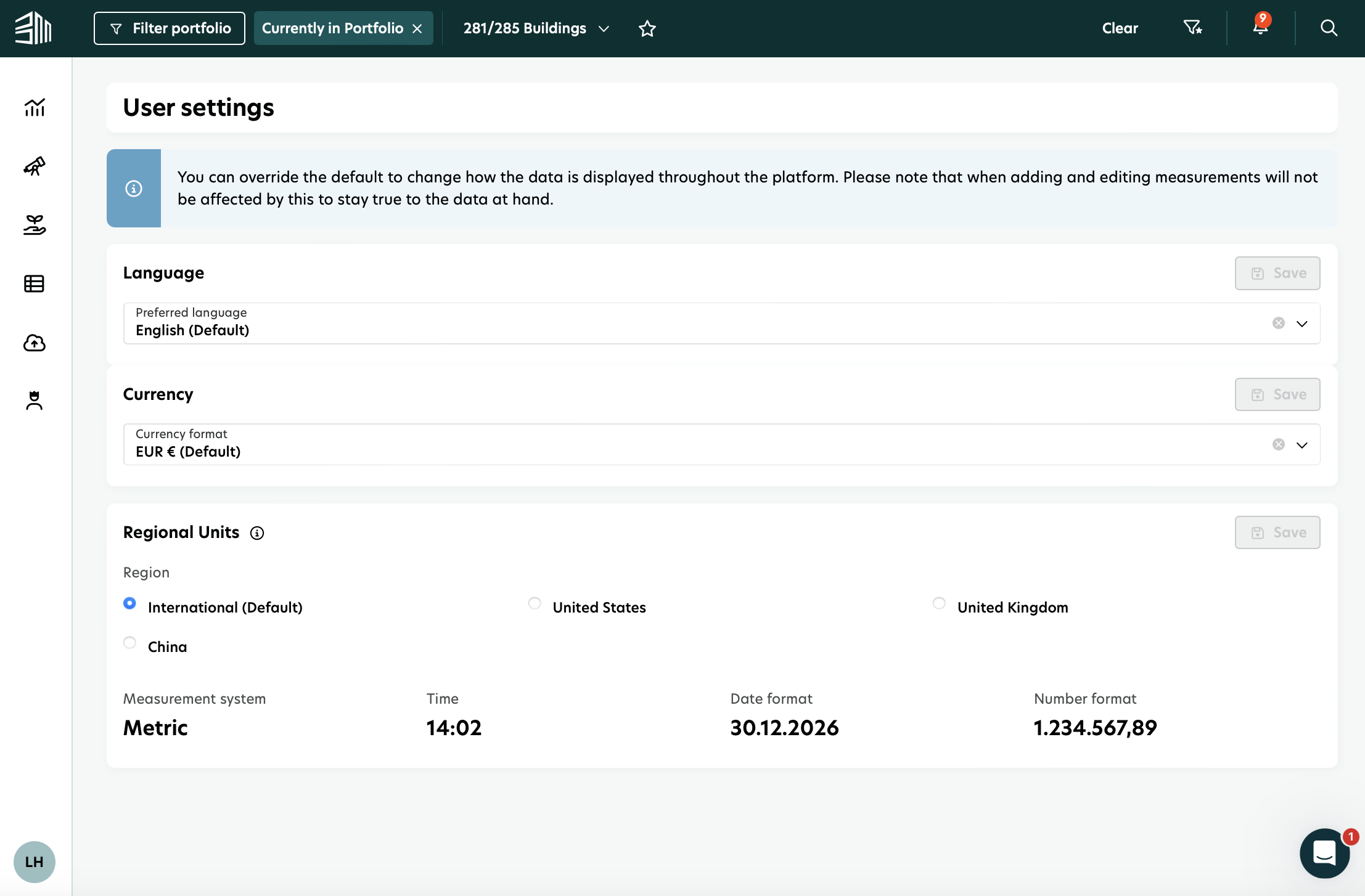Image resolution: width=1365 pixels, height=896 pixels.
Task: Open the chat support widget
Action: coord(1324,853)
